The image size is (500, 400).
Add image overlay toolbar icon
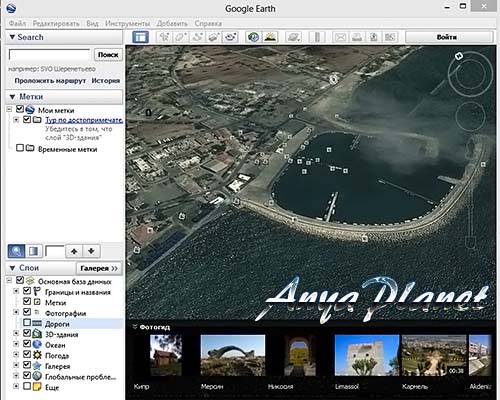[x=213, y=37]
